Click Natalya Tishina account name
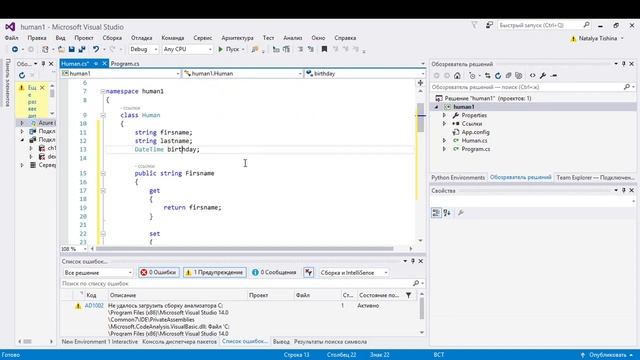The height and width of the screenshot is (360, 640). tap(598, 38)
